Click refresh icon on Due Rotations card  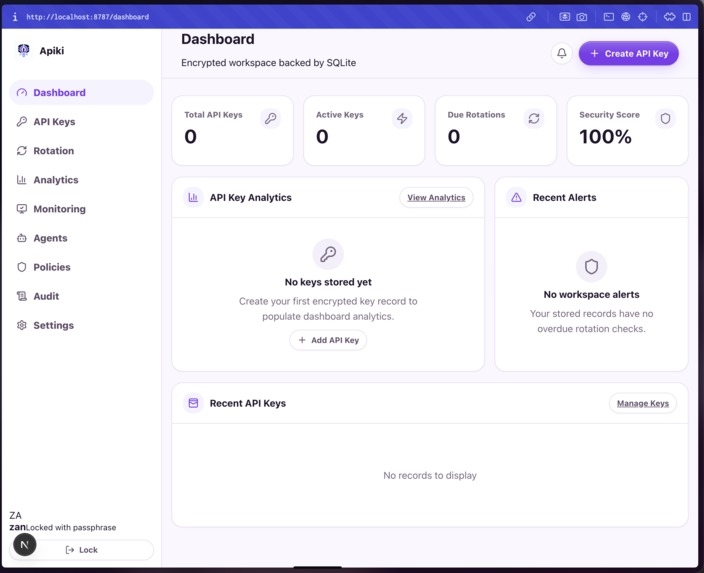pyautogui.click(x=533, y=119)
